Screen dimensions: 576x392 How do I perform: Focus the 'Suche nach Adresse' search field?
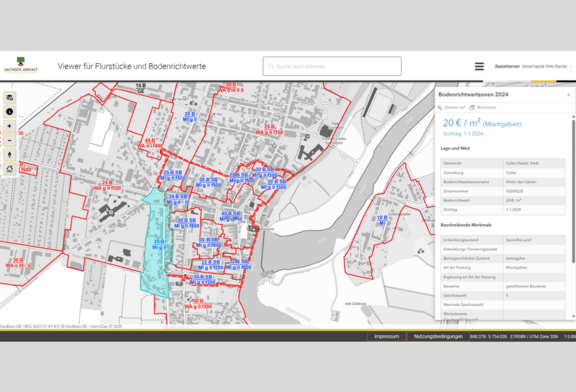tap(332, 66)
